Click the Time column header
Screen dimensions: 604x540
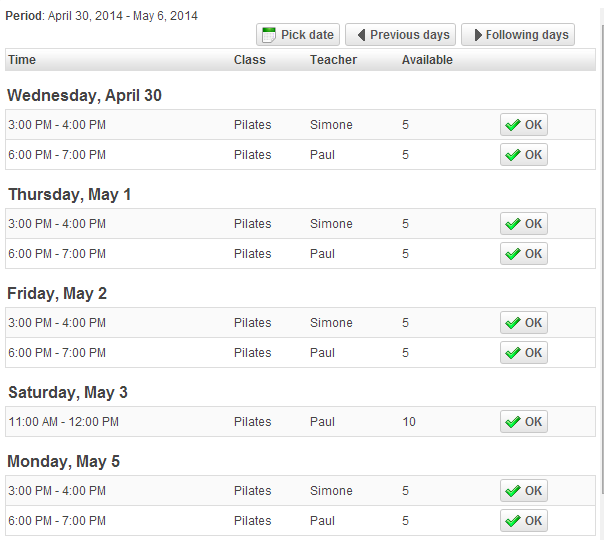(x=22, y=60)
